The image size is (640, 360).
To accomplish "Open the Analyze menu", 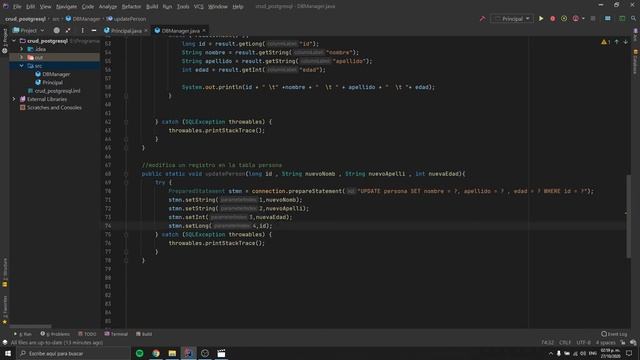I will point(108,7).
